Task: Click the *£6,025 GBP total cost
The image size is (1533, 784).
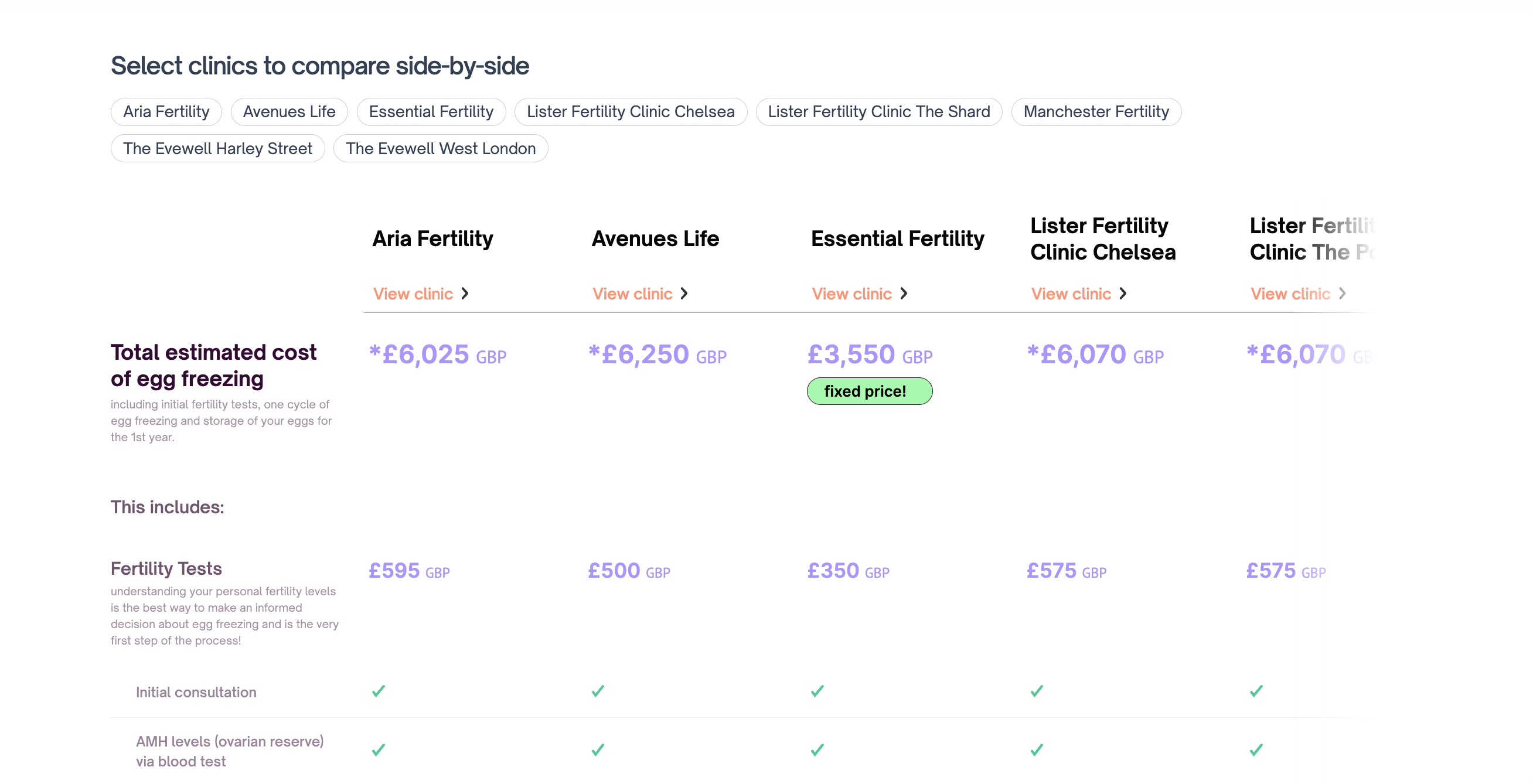Action: point(438,355)
